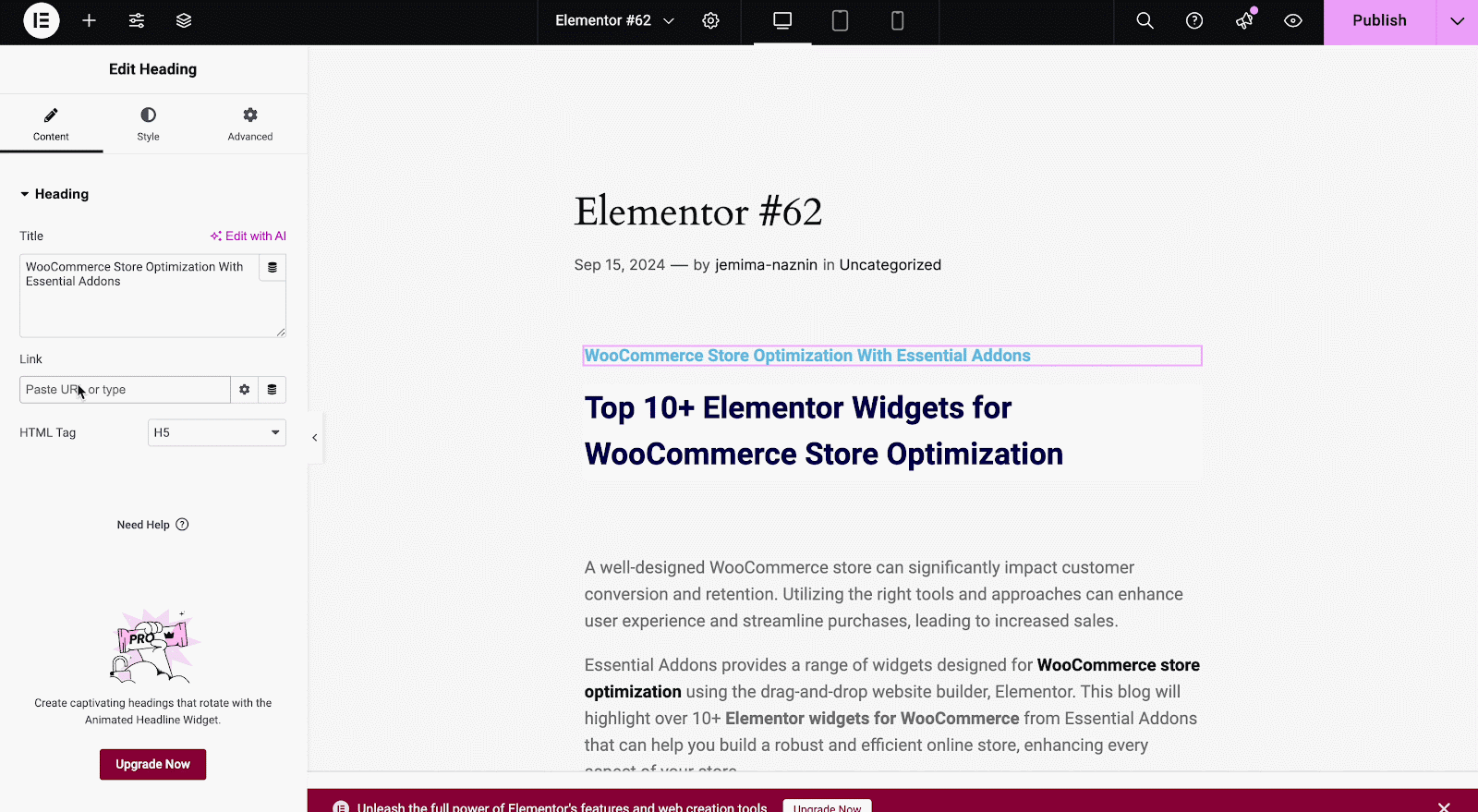Switch to the Style tab
Screen dimensions: 1478x812
pos(148,124)
